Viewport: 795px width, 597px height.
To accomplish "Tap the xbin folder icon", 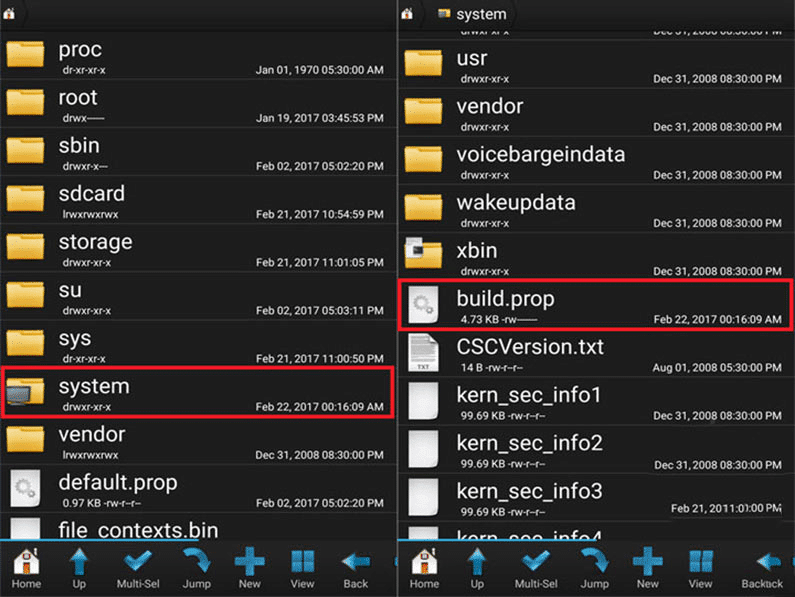I will tap(423, 253).
